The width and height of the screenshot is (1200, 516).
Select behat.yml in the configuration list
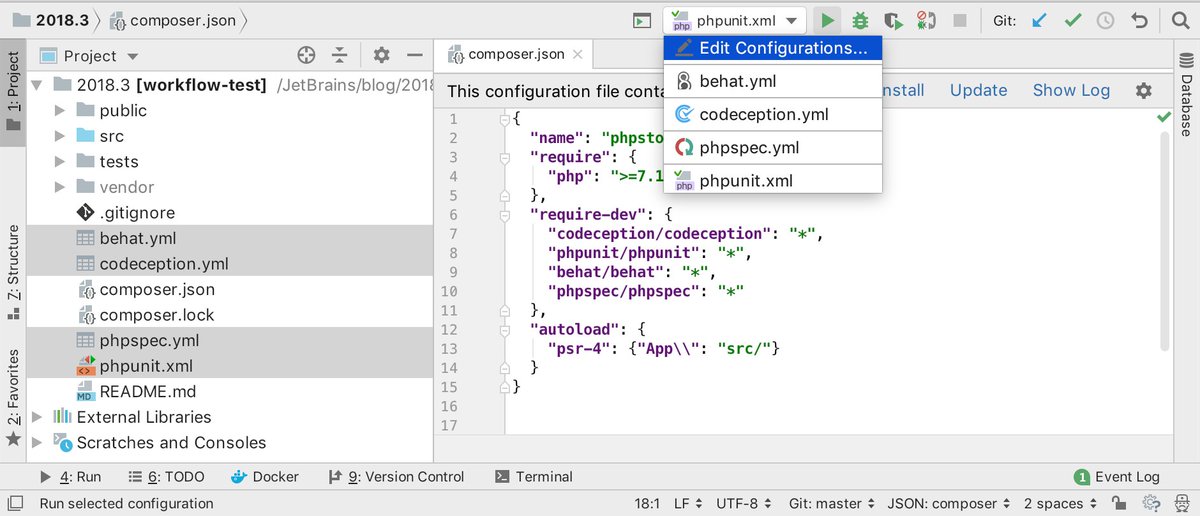[x=773, y=81]
